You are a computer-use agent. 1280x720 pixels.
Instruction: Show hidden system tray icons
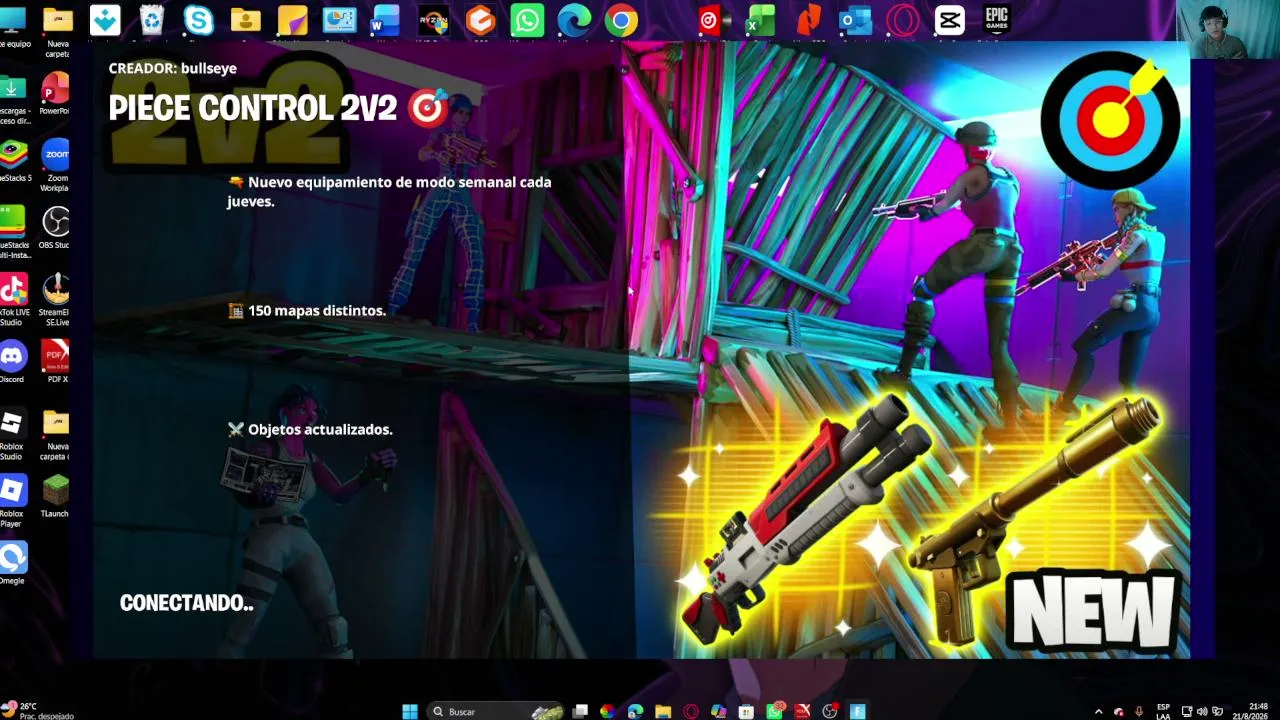pos(1098,712)
